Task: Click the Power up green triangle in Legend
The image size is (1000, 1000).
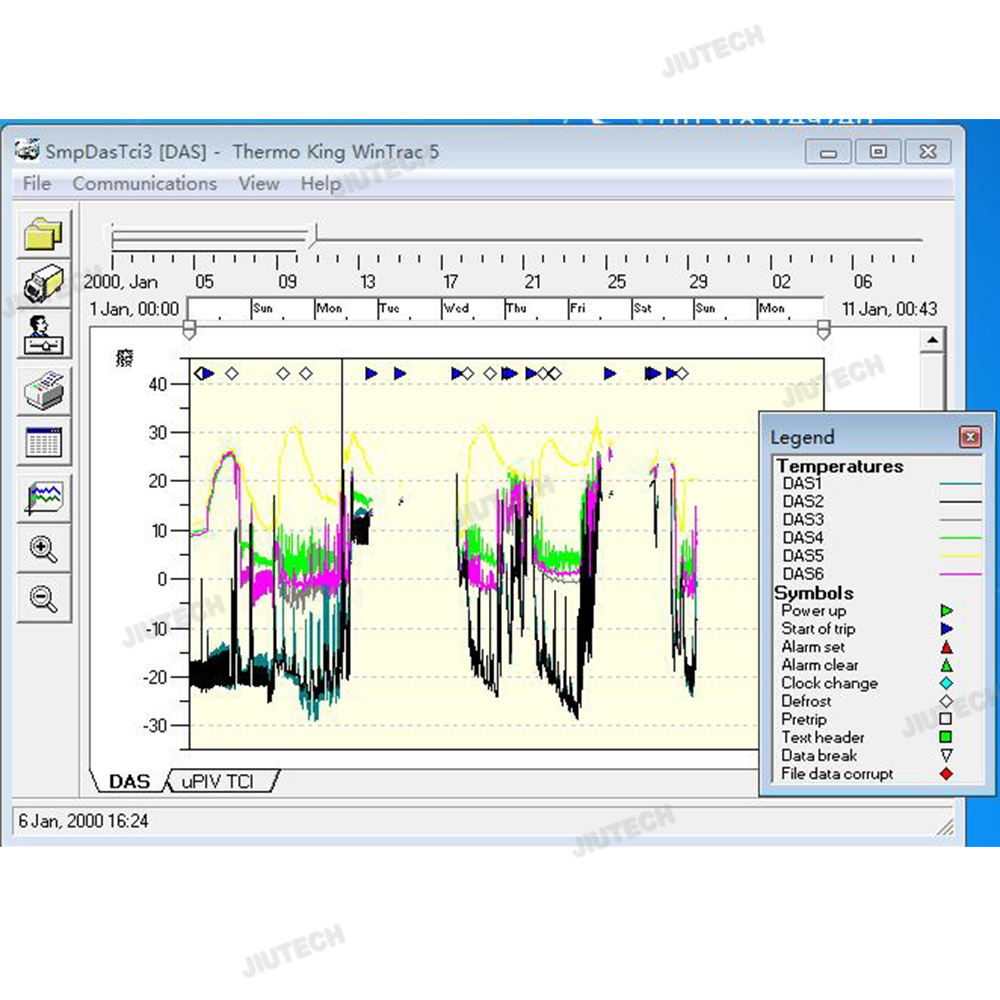Action: point(946,611)
